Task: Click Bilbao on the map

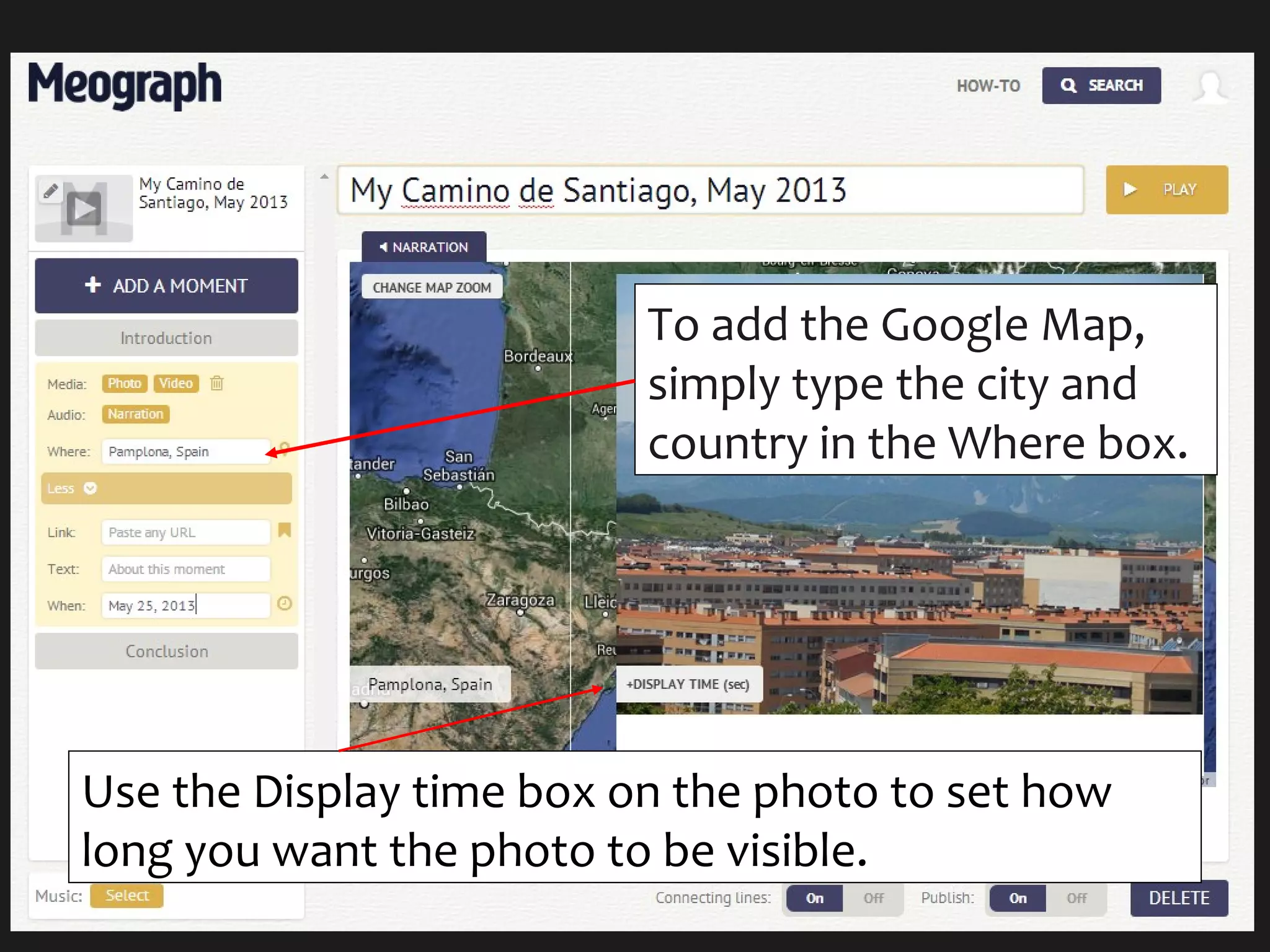Action: point(406,504)
